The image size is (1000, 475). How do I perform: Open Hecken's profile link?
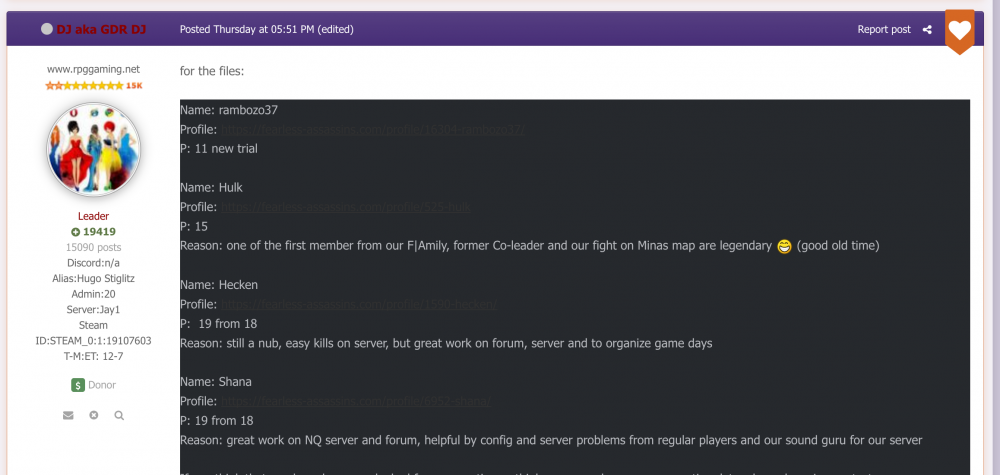pos(359,304)
